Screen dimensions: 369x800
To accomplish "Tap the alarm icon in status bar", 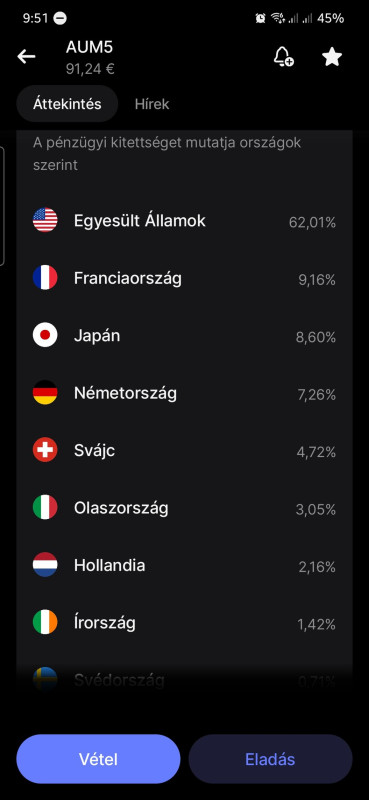I will pyautogui.click(x=260, y=18).
